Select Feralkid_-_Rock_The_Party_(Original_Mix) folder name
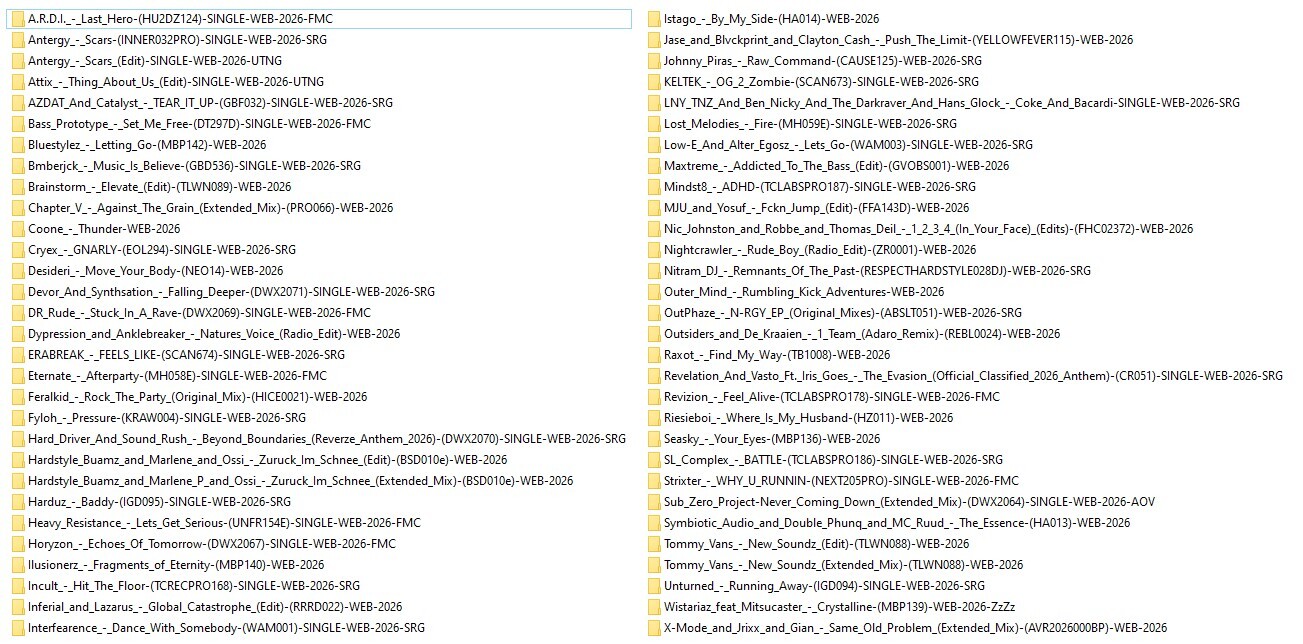This screenshot has height=644, width=1303. [x=197, y=397]
